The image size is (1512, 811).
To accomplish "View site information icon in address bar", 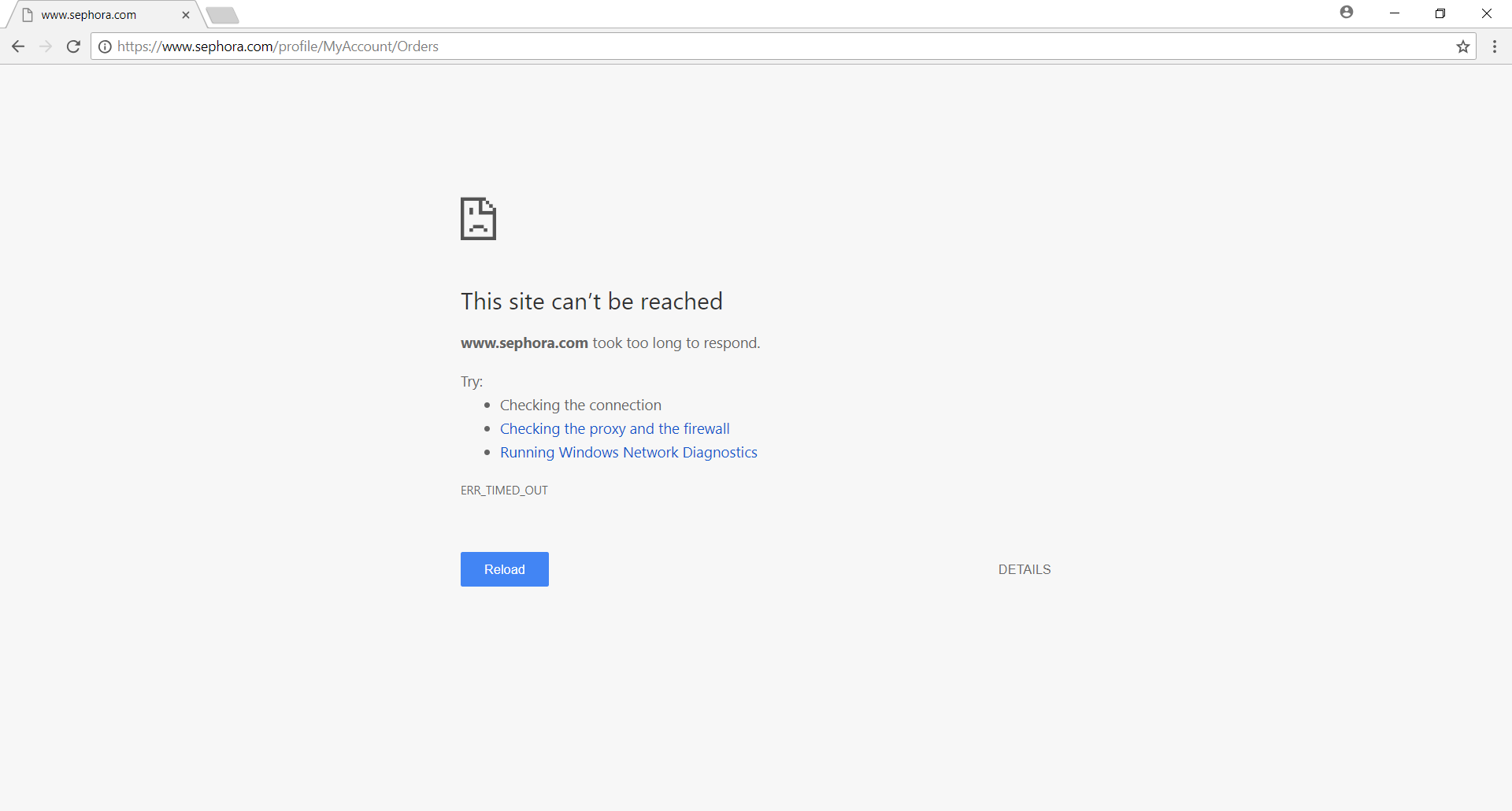I will 105,46.
